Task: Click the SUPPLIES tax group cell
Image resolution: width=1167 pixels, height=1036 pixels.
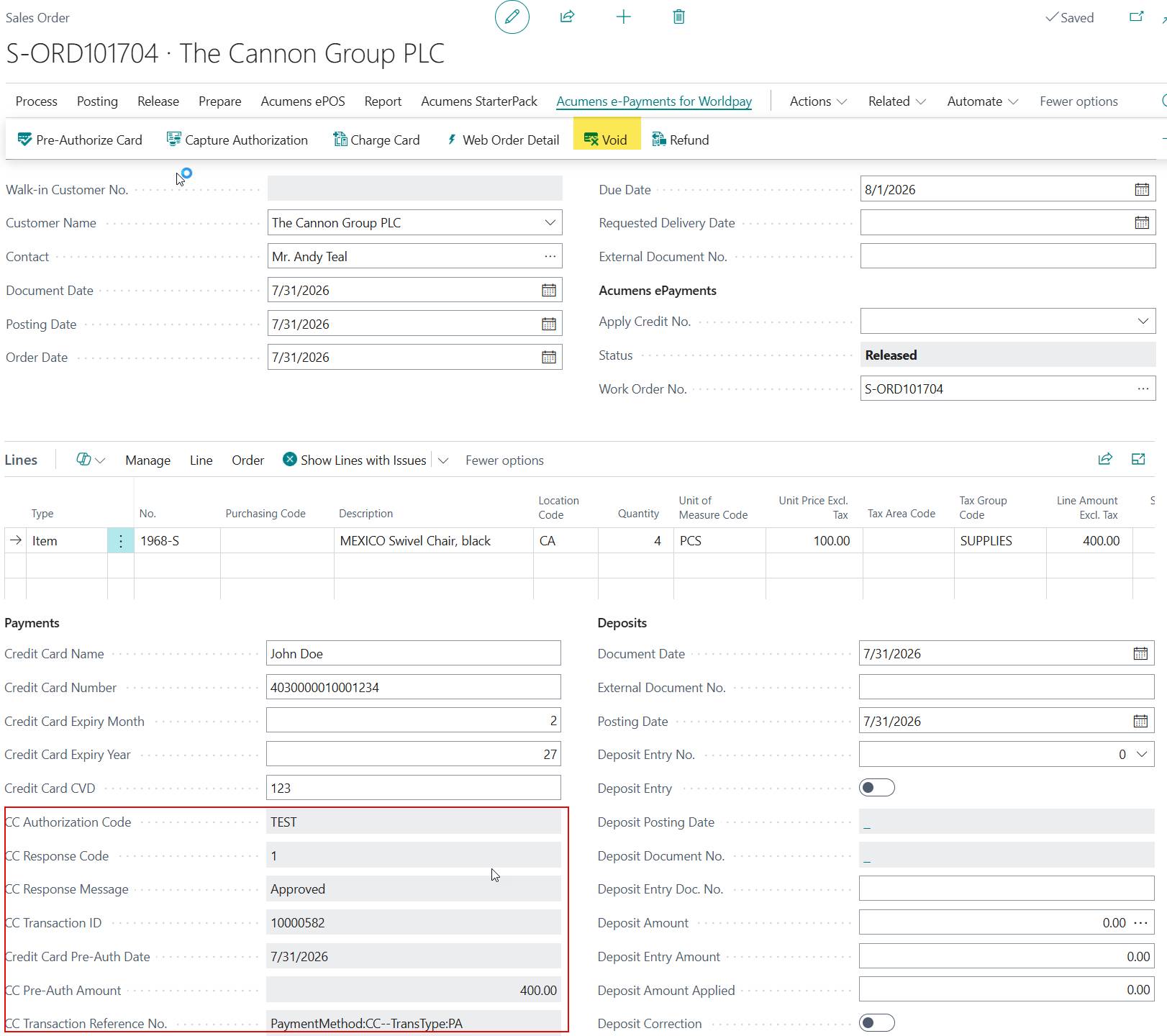Action: coord(1000,541)
